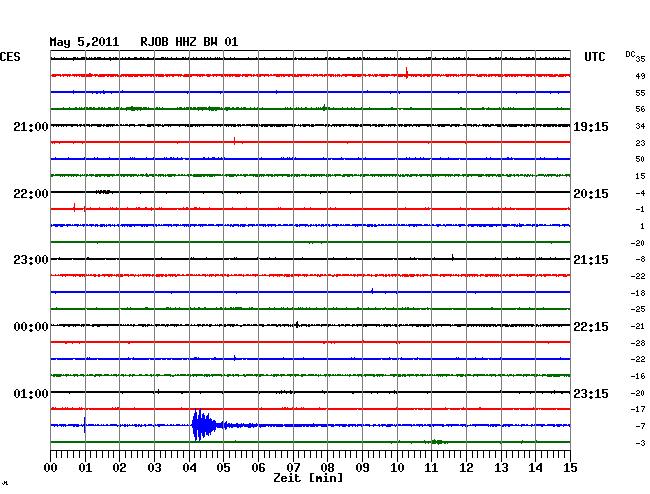Click DC offset value "50"
The height and width of the screenshot is (494, 650).
pyautogui.click(x=640, y=159)
